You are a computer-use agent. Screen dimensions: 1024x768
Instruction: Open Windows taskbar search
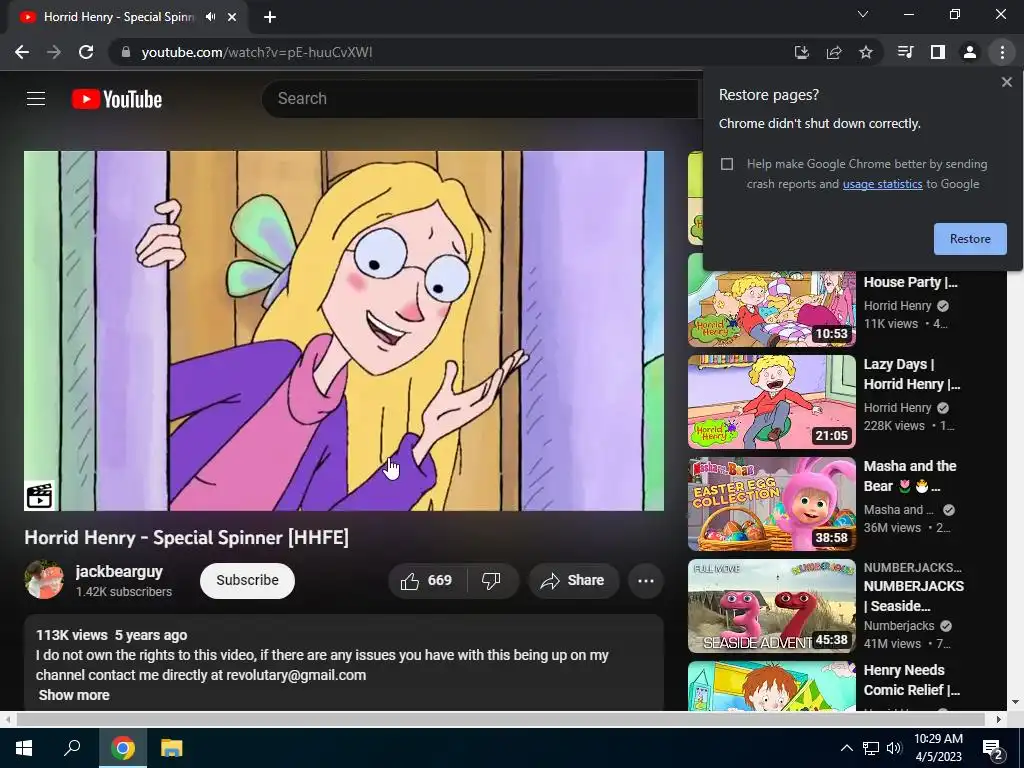72,748
